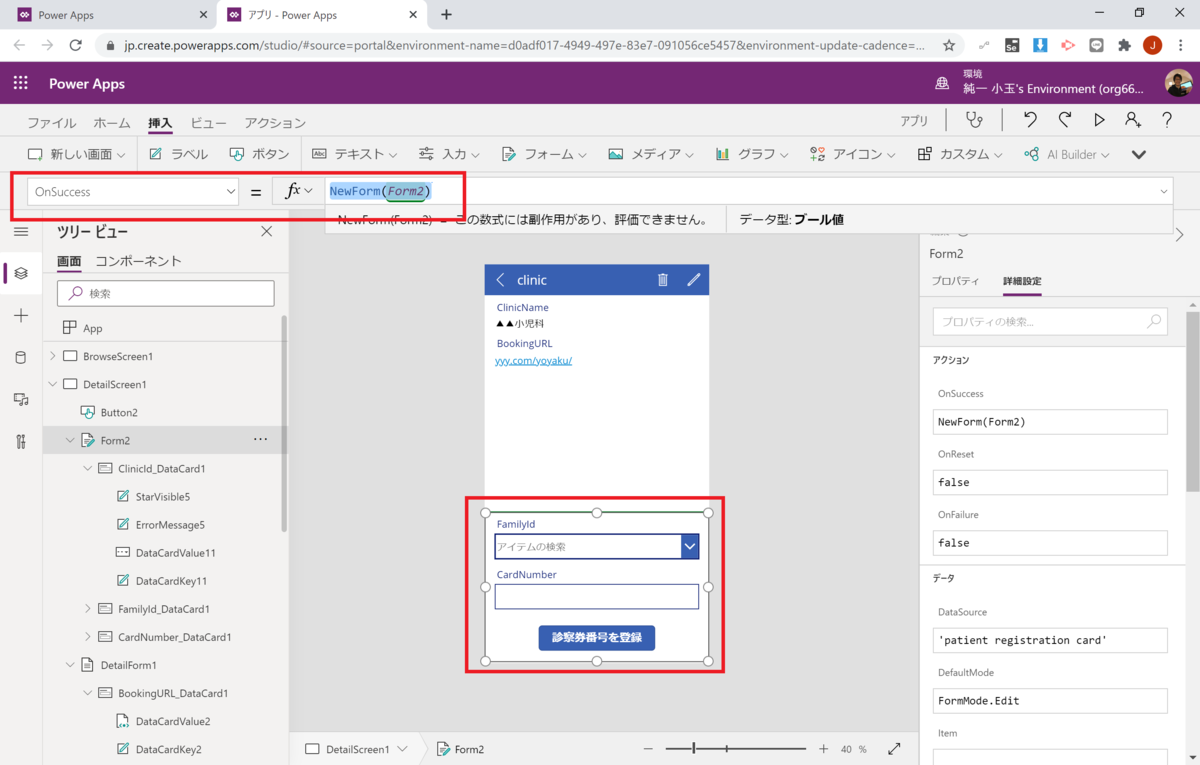Viewport: 1200px width, 765px height.
Task: Open a new browser tab
Action: pos(446,15)
